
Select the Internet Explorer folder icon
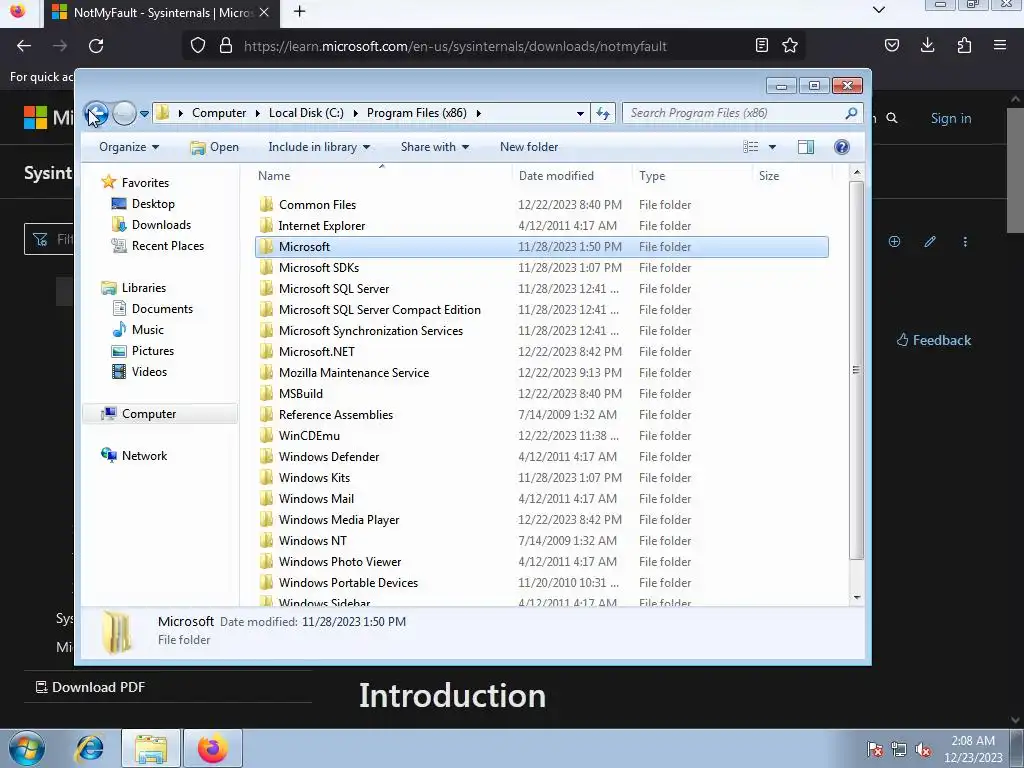click(266, 225)
